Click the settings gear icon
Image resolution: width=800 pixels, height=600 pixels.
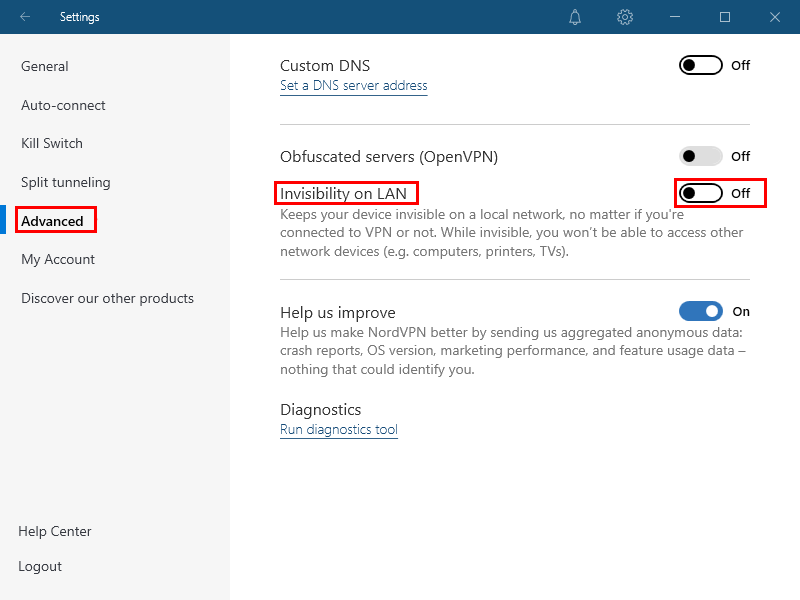pos(625,17)
